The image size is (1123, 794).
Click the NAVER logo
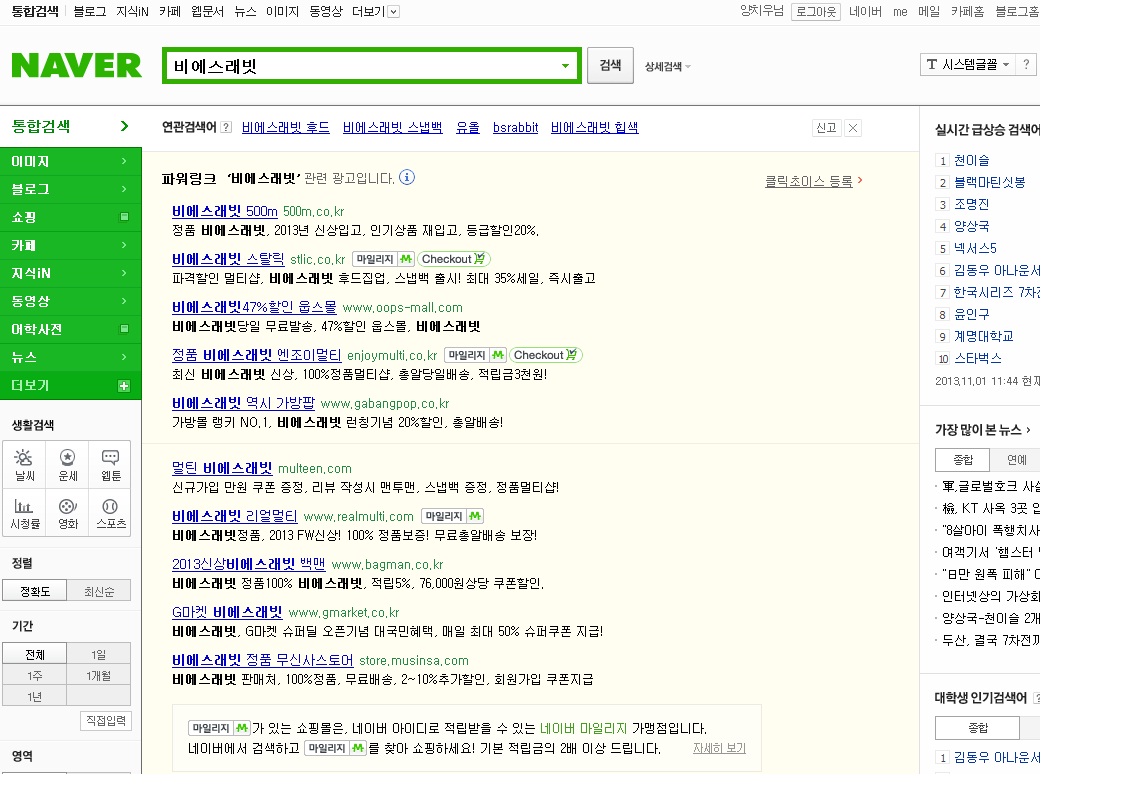point(77,66)
